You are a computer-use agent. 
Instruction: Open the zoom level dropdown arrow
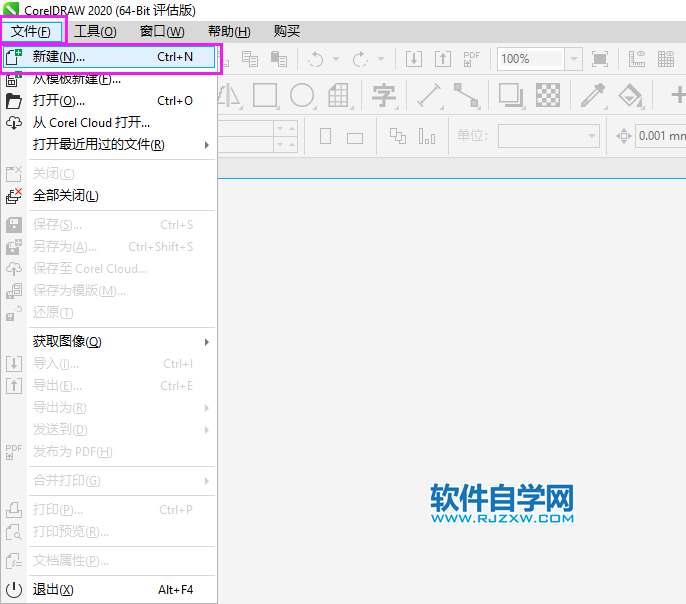(574, 59)
